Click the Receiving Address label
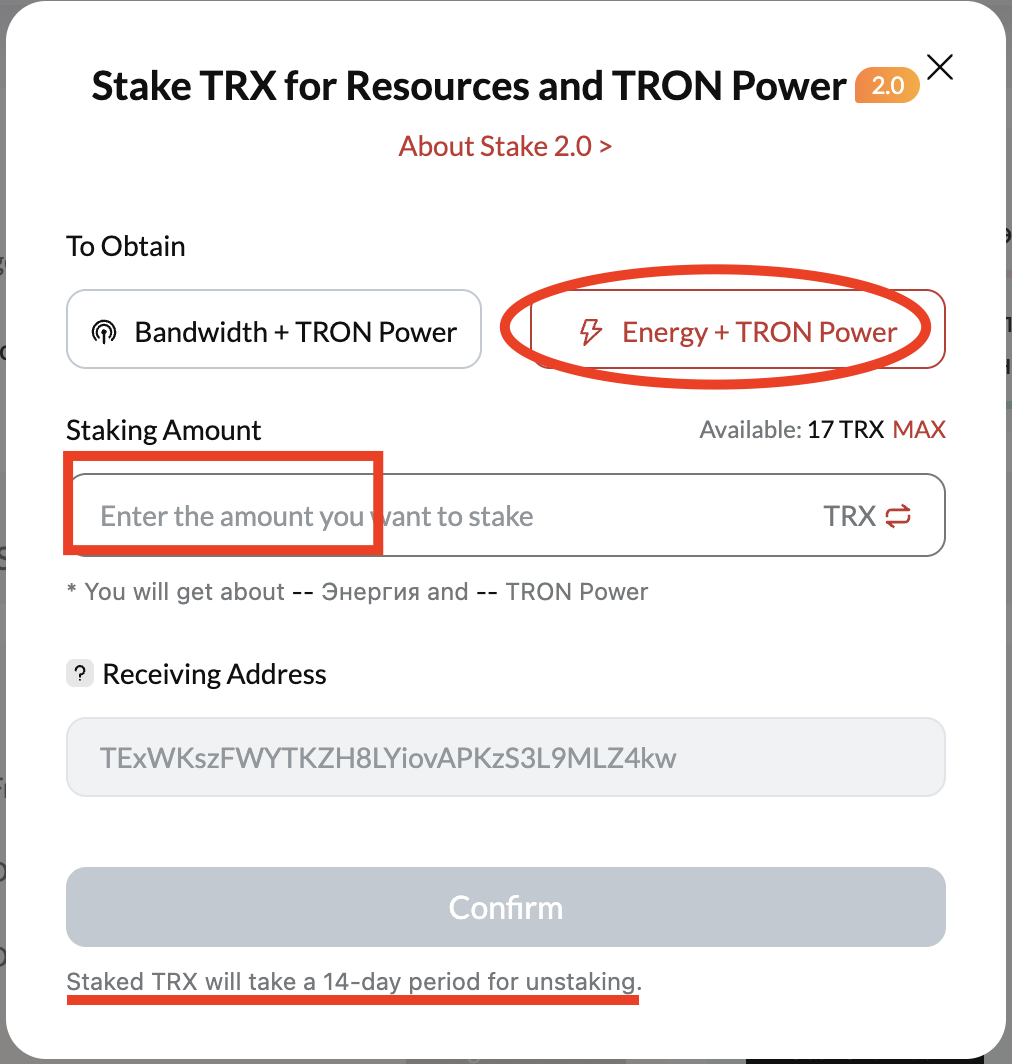This screenshot has height=1064, width=1012. click(214, 674)
